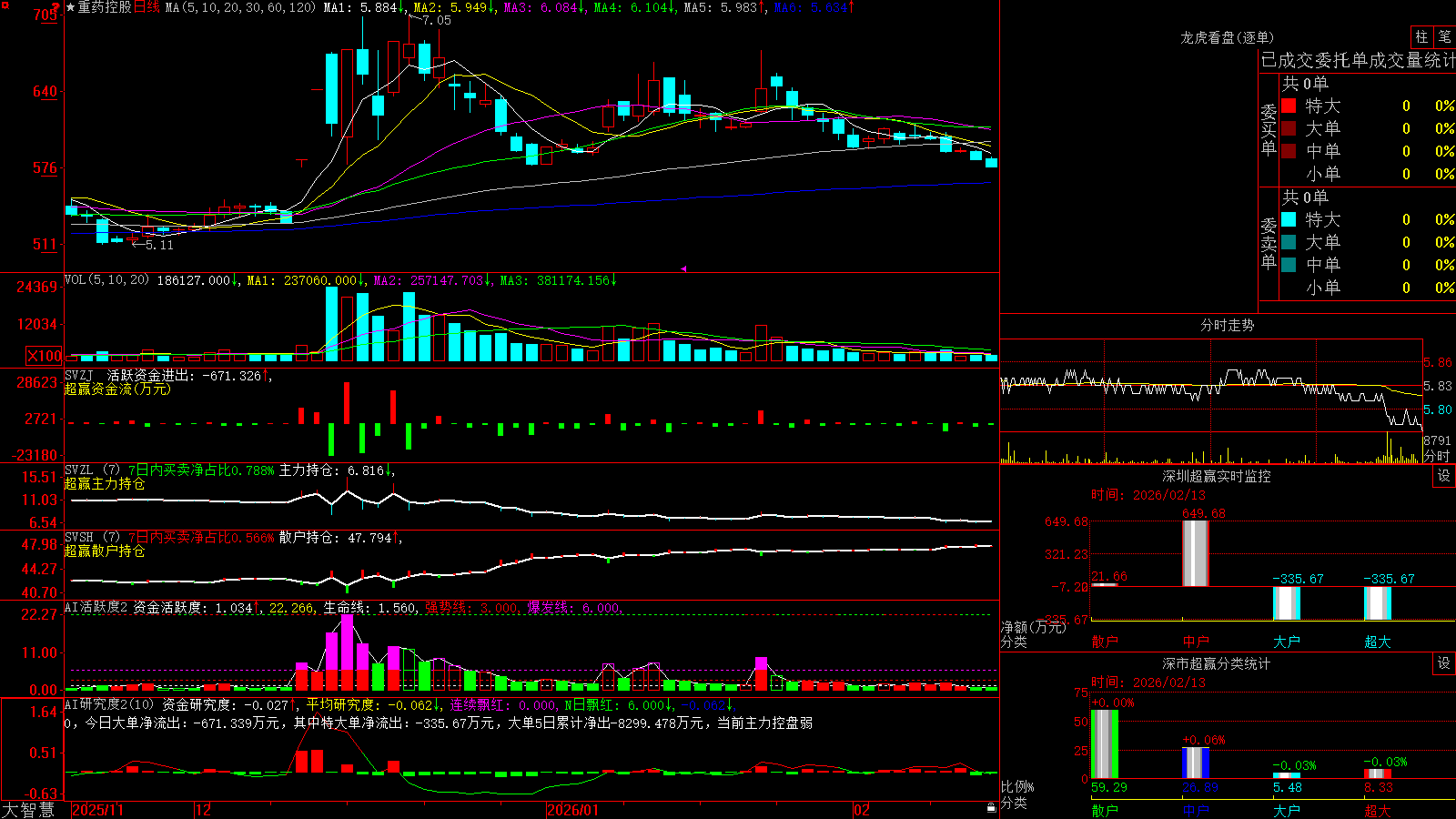Click the VOL(5,10,20) indicator label
Image resolution: width=1456 pixels, height=819 pixels.
[106, 279]
